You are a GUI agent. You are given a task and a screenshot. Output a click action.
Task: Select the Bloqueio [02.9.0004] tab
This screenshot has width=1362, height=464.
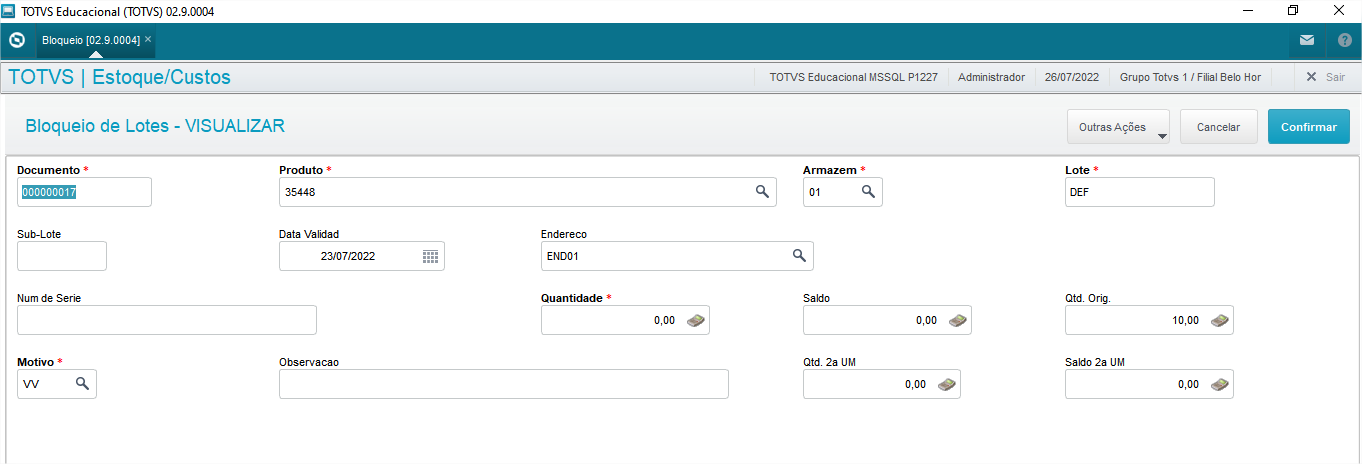point(90,40)
